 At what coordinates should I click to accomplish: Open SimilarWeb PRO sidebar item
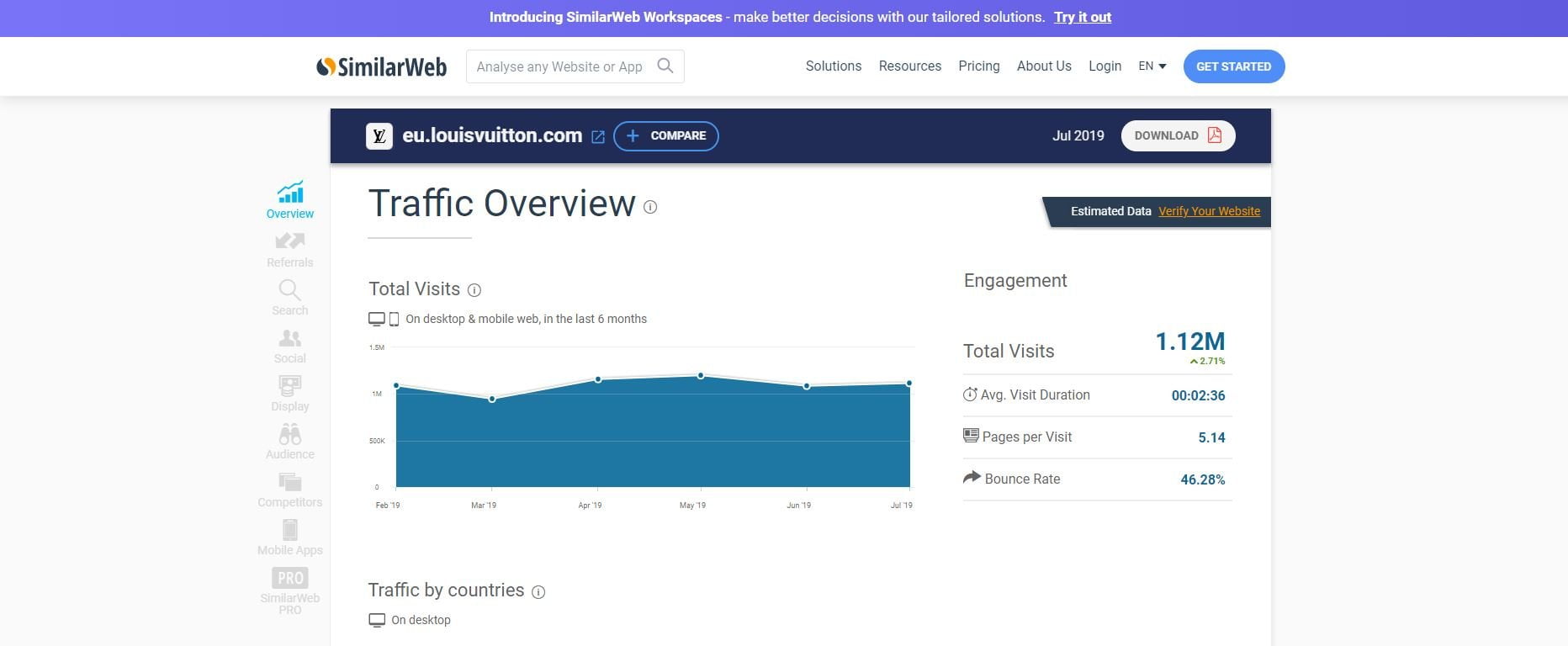(290, 591)
